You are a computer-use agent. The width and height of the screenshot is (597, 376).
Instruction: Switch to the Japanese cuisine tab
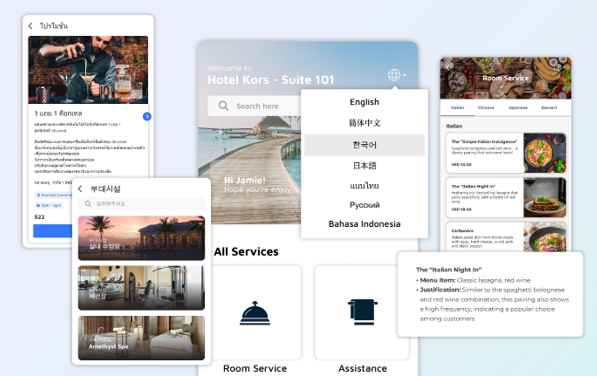(x=518, y=108)
